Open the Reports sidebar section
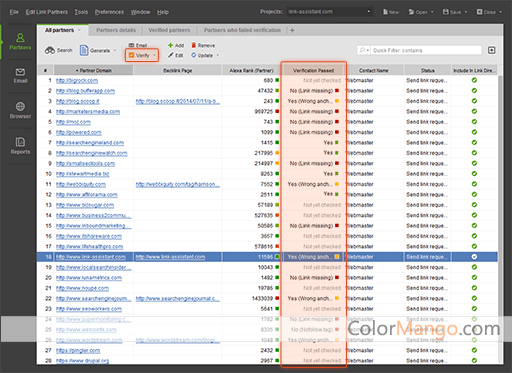512x373 pixels. pos(20,146)
